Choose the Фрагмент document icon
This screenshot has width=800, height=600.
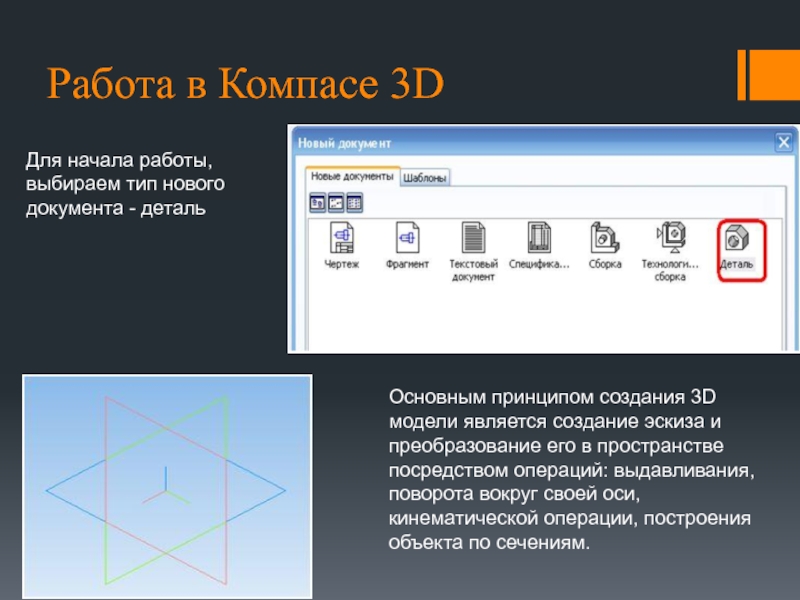click(407, 237)
